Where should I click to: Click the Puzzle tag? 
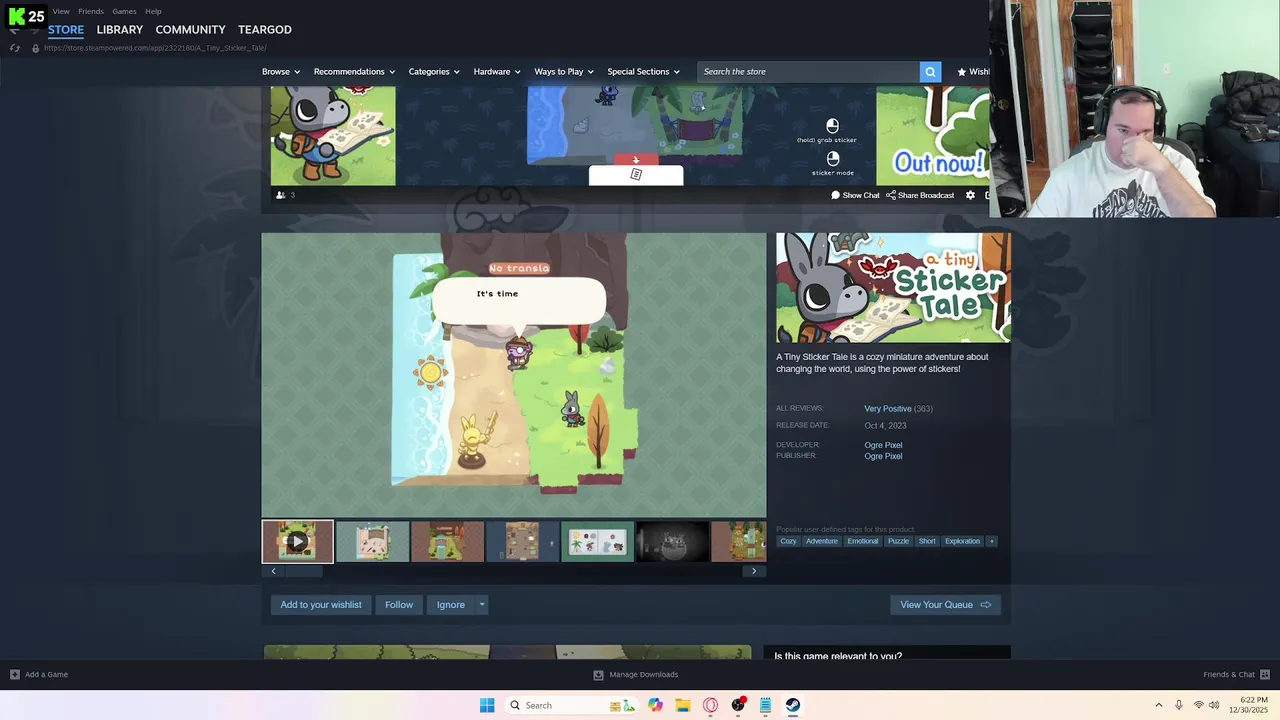[899, 541]
